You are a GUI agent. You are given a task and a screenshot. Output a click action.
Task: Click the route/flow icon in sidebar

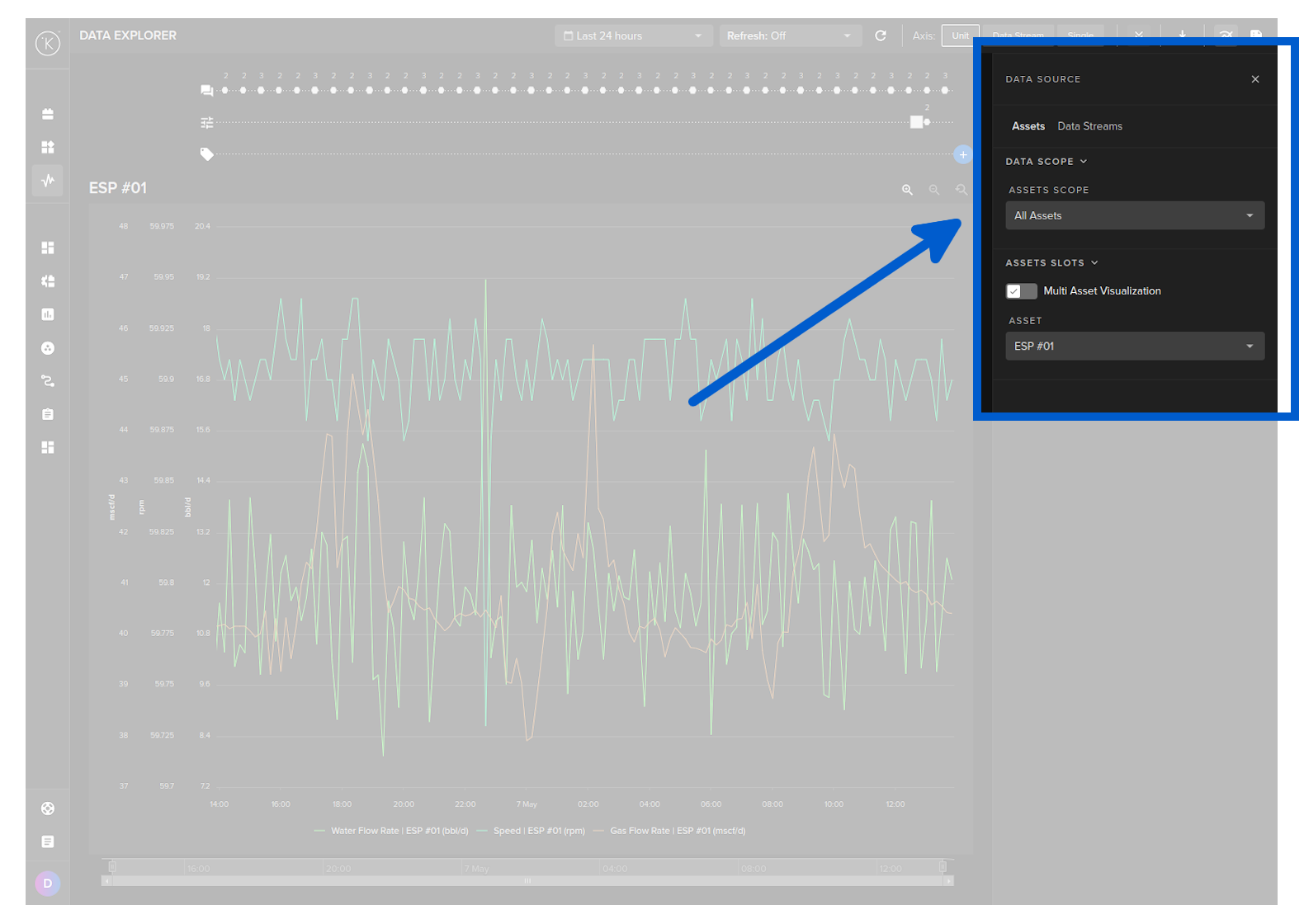click(x=48, y=381)
